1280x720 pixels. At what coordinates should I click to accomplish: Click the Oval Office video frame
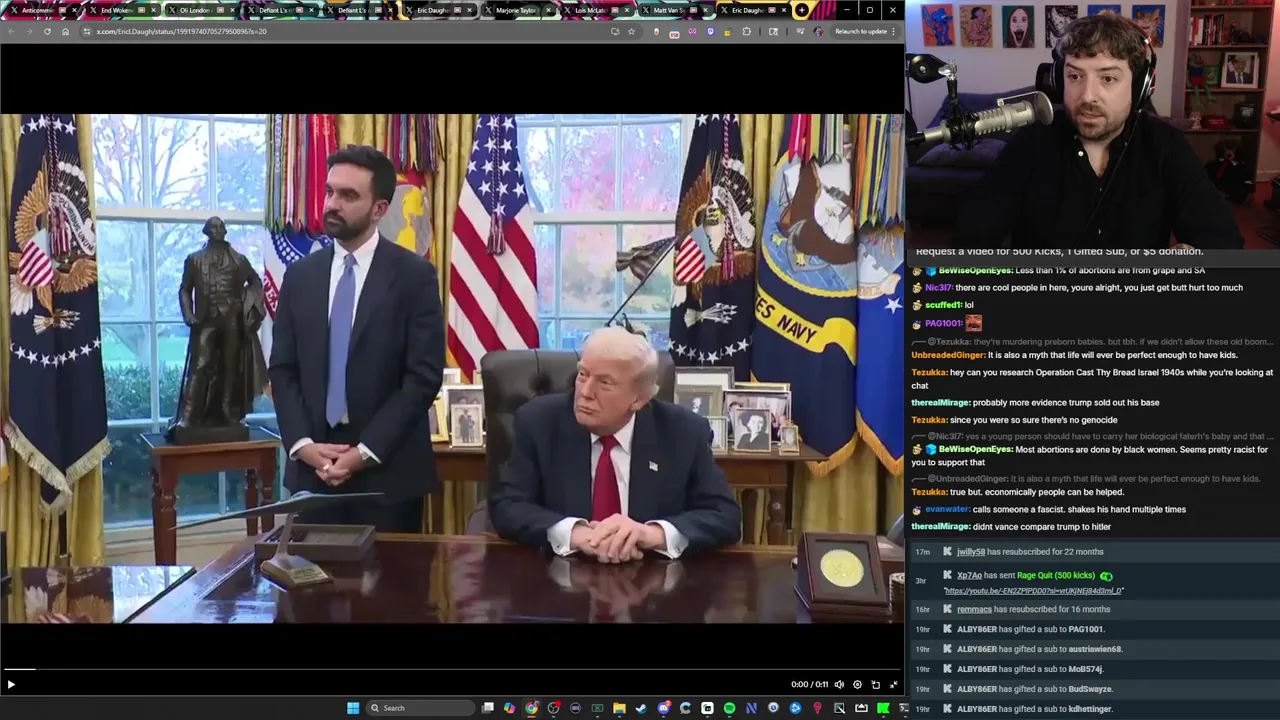[452, 368]
